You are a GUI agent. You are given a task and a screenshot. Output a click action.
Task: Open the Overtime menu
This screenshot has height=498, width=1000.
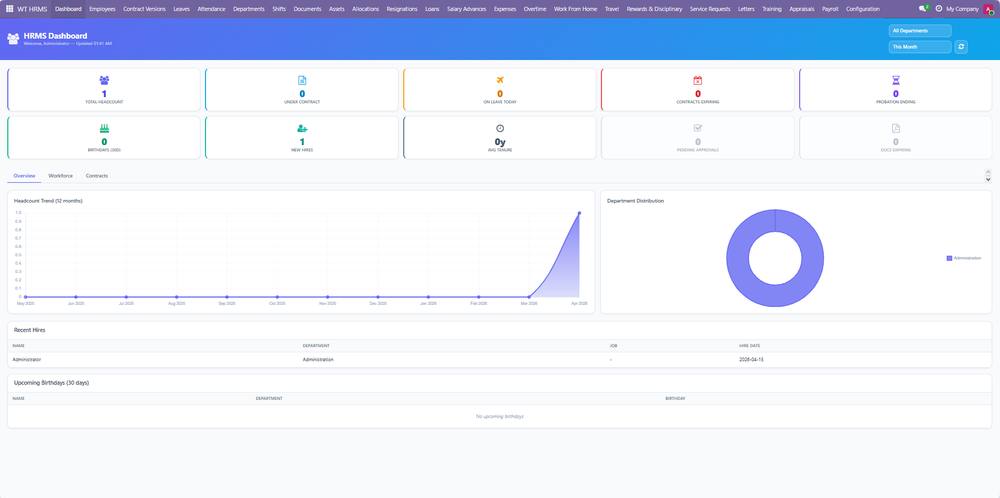point(535,9)
